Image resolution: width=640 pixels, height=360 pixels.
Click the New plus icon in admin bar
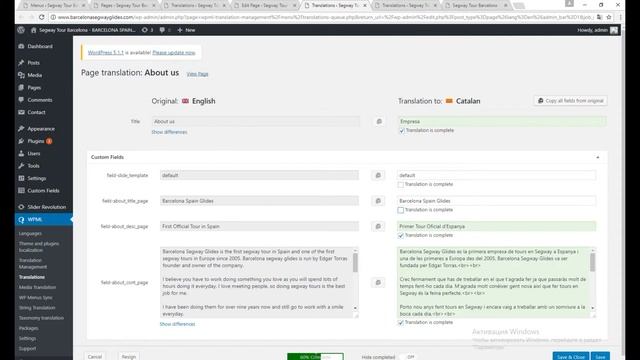point(180,30)
